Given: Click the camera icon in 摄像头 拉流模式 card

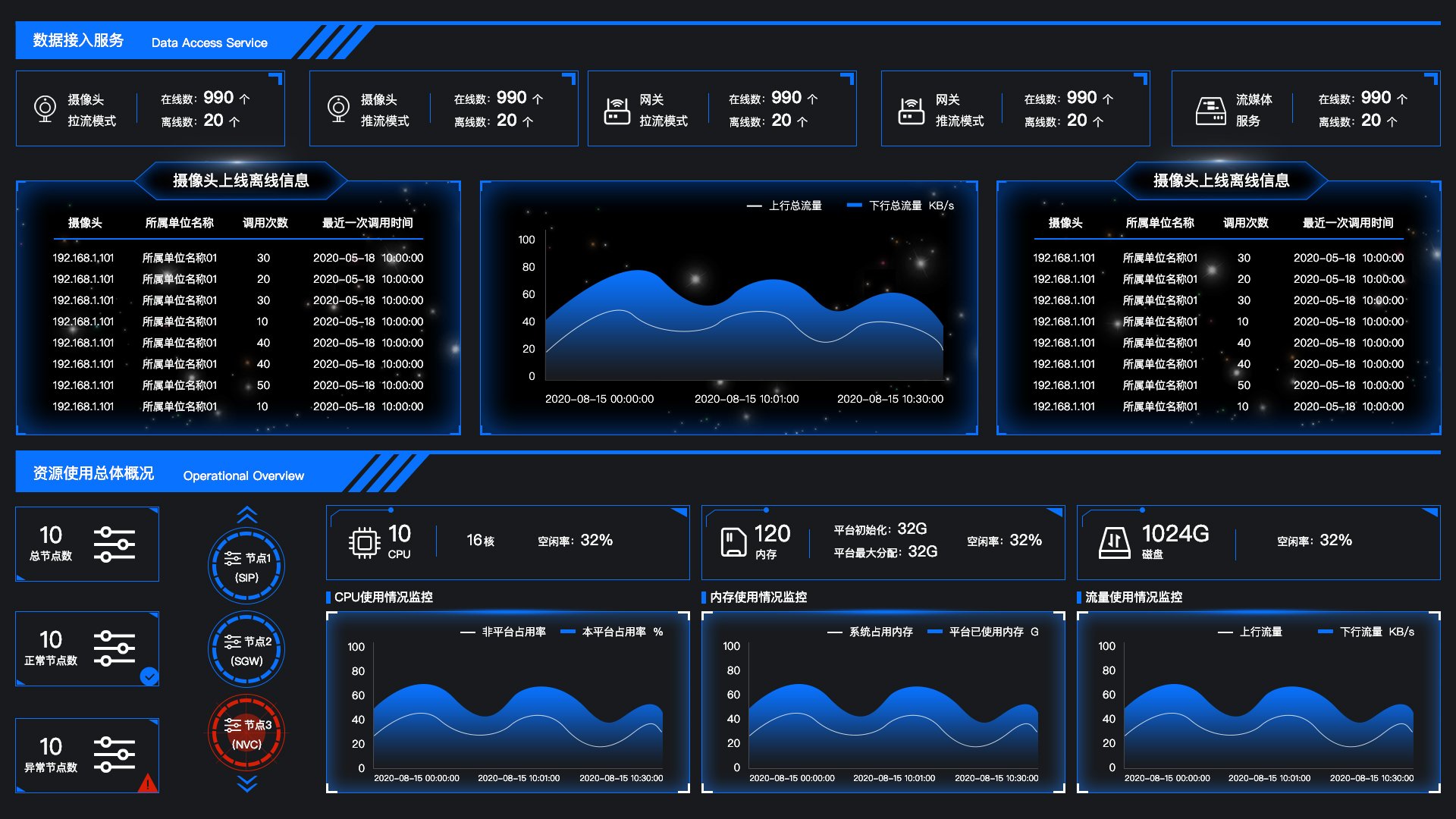Looking at the screenshot, I should click(45, 108).
